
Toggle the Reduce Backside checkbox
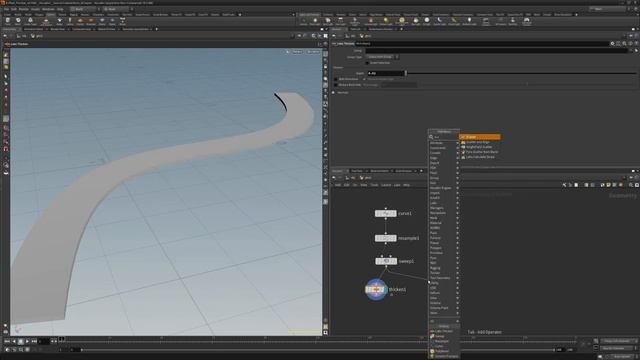point(336,85)
